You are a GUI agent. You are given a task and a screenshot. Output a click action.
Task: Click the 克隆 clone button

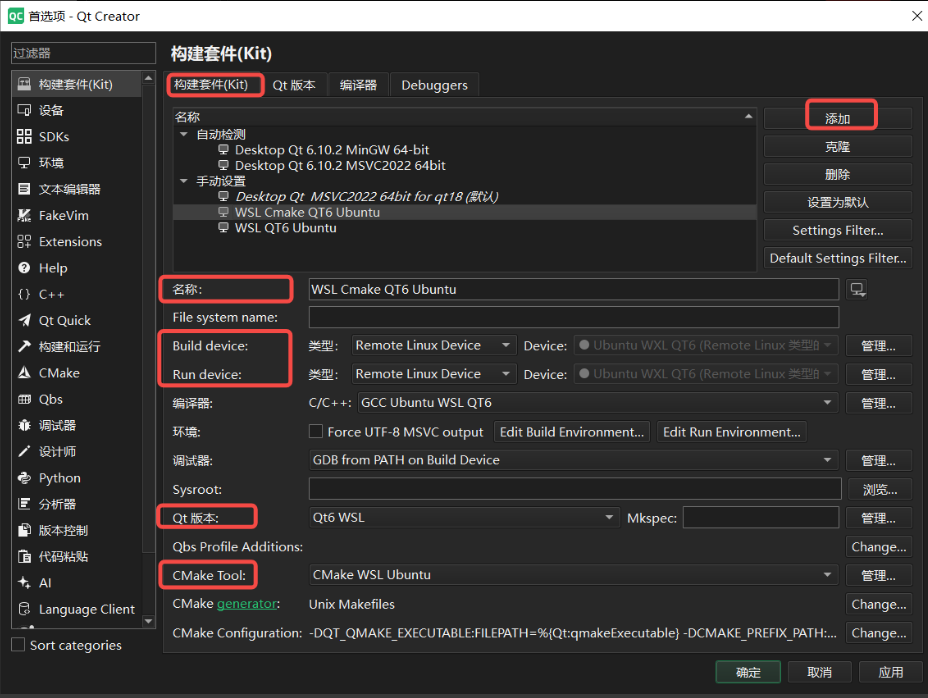pos(837,146)
